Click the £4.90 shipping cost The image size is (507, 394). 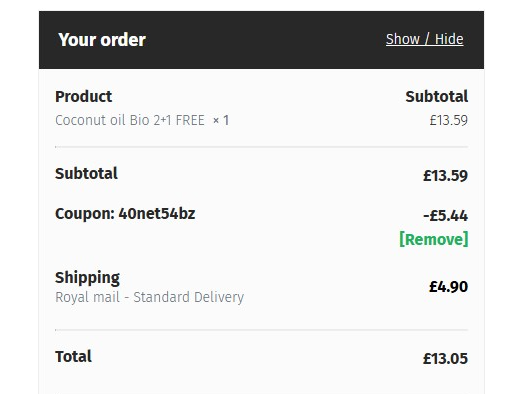(448, 287)
